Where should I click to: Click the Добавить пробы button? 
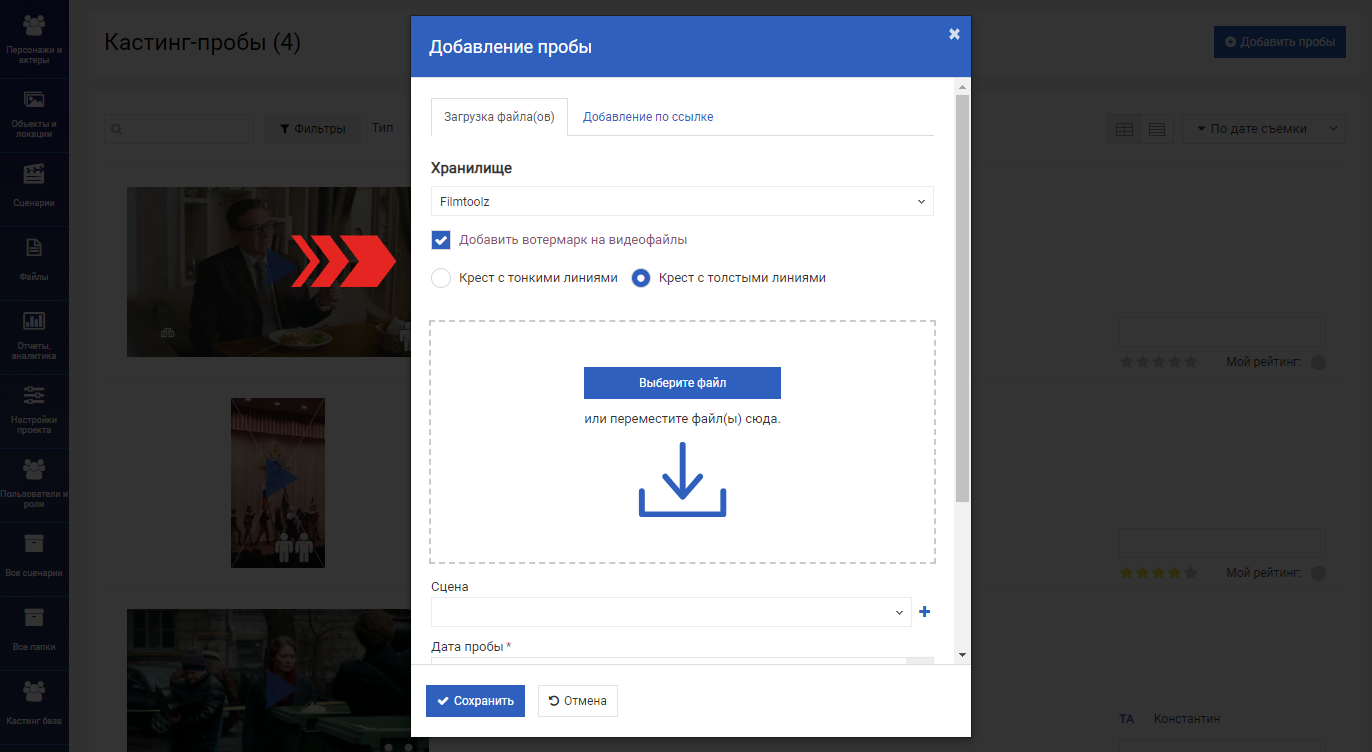click(1279, 42)
